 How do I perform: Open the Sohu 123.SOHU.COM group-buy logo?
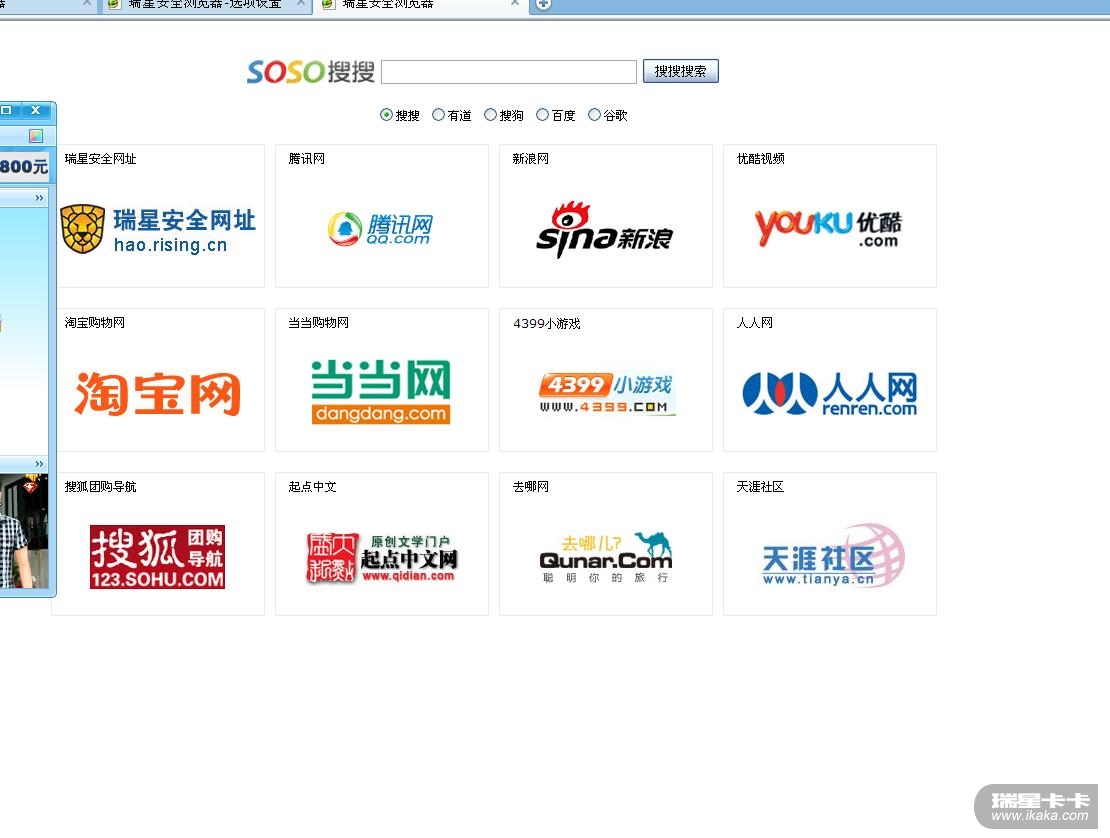(x=157, y=556)
